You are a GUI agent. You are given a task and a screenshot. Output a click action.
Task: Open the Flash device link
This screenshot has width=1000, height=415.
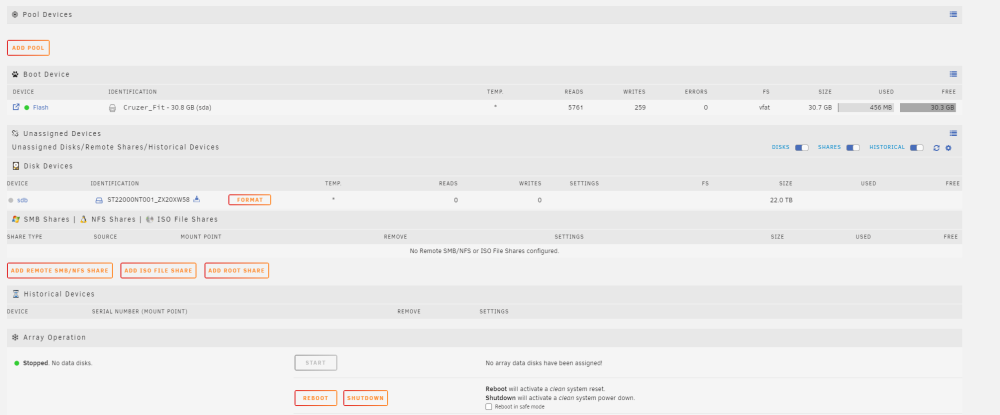[x=40, y=108]
